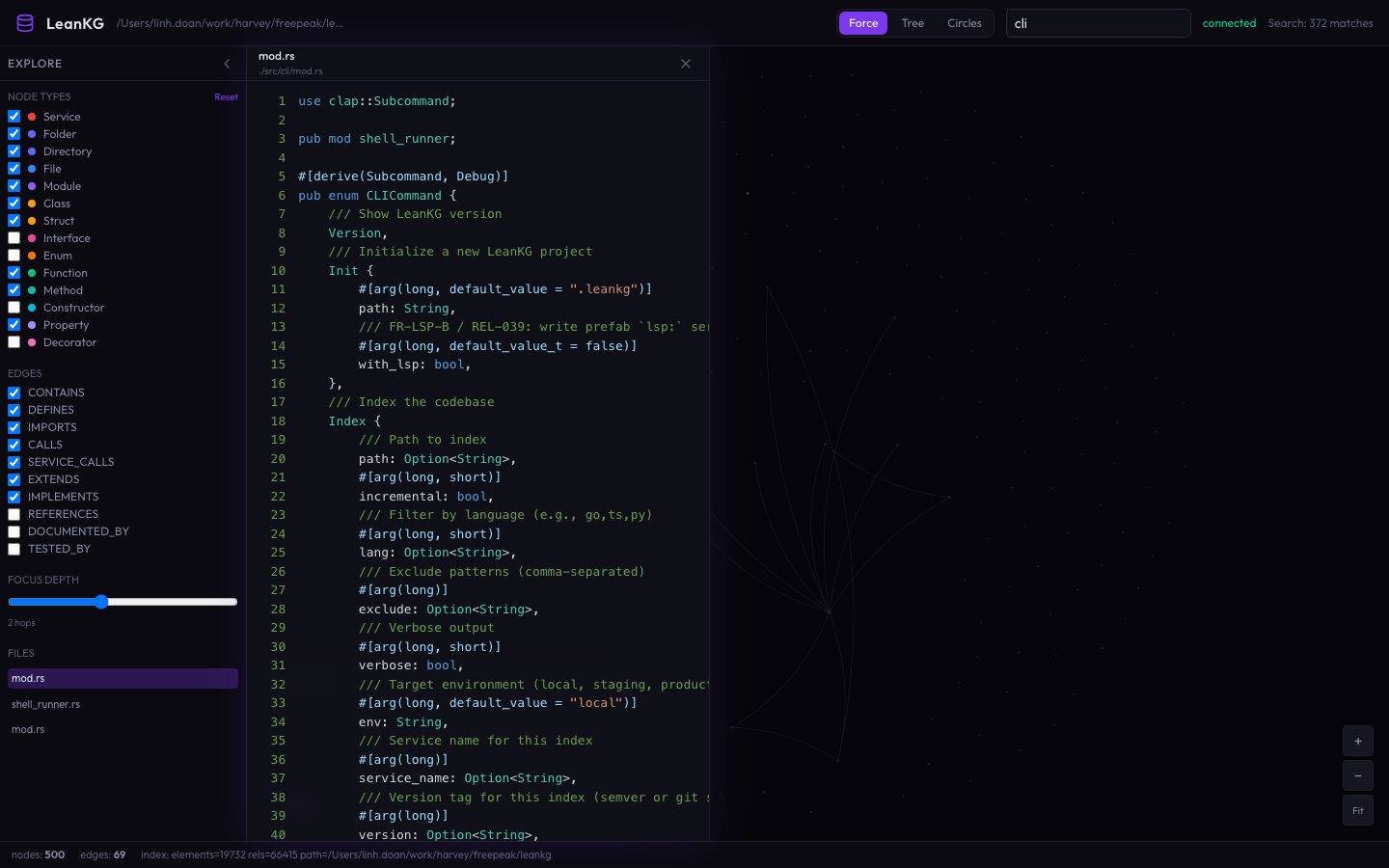Toggle the File node type checkbox
1389x868 pixels.
click(x=14, y=169)
